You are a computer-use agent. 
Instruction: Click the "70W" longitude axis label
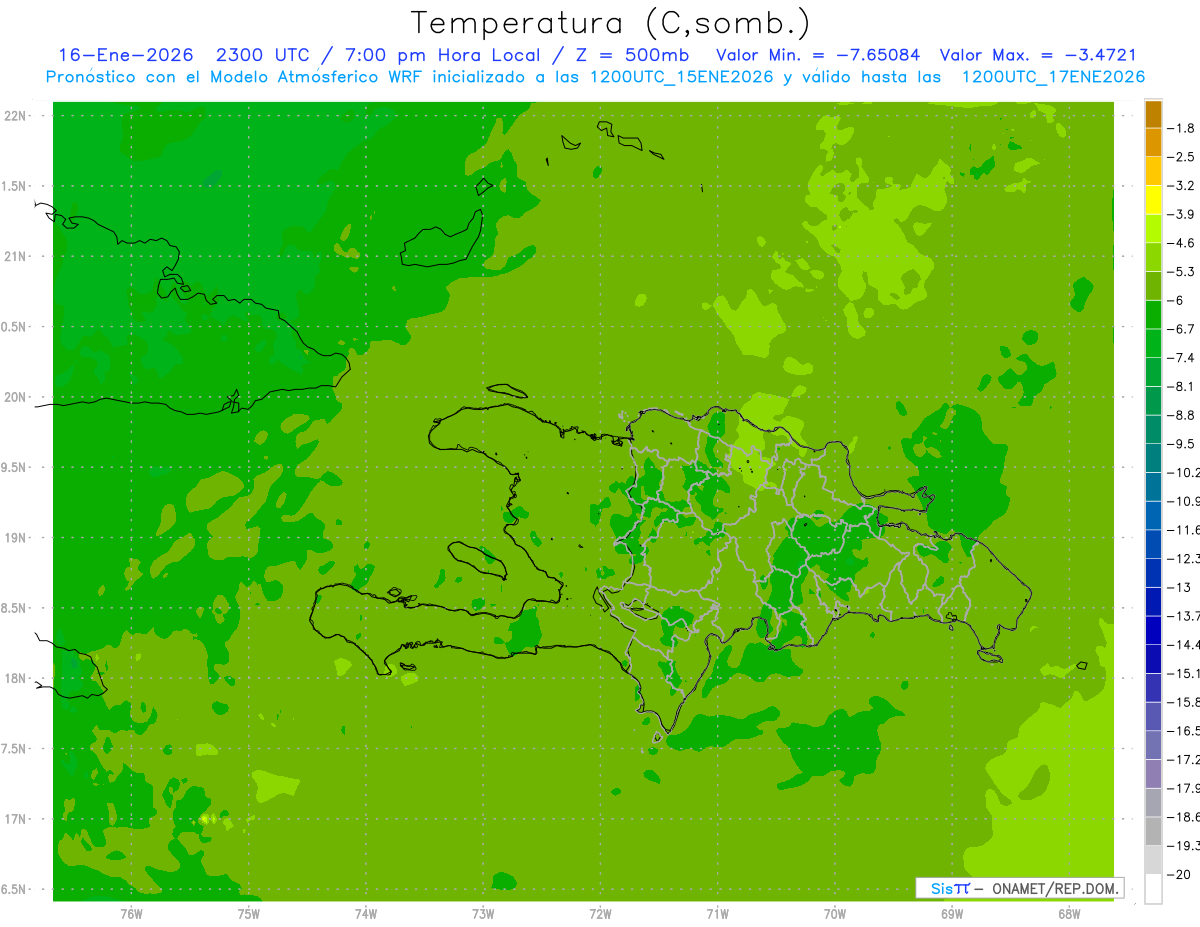[834, 914]
